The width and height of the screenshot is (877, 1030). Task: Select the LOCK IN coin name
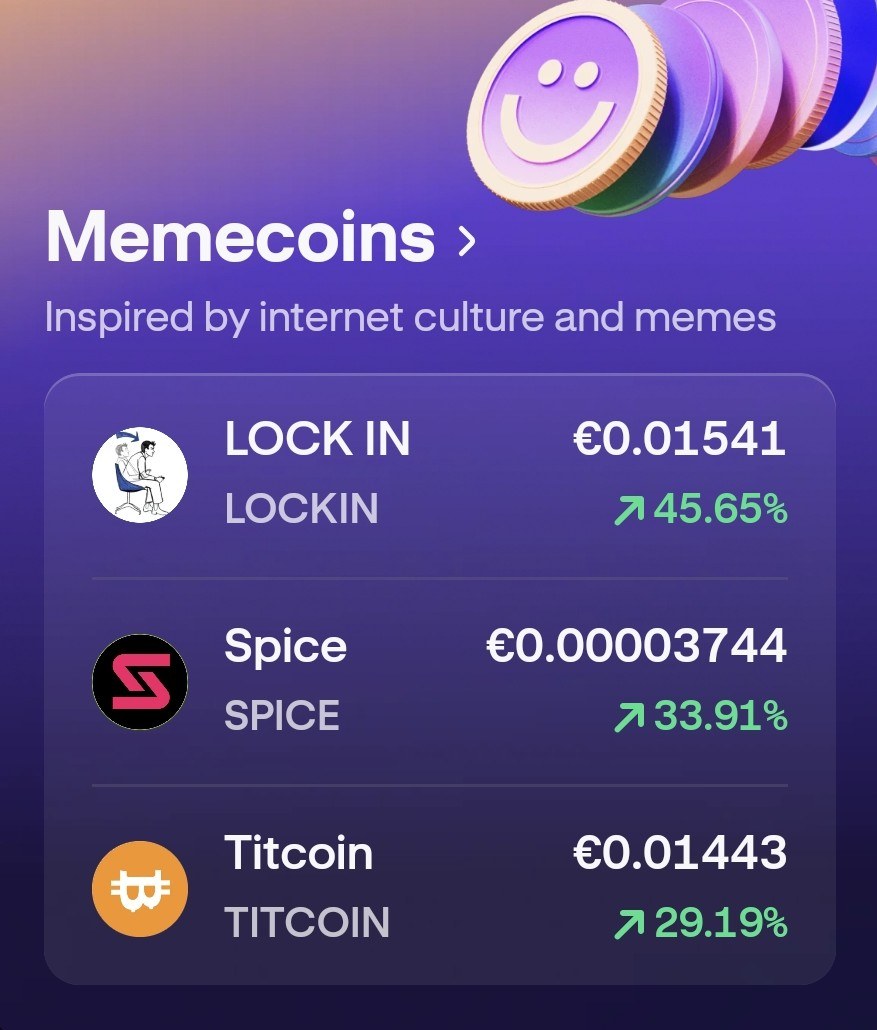pyautogui.click(x=317, y=439)
